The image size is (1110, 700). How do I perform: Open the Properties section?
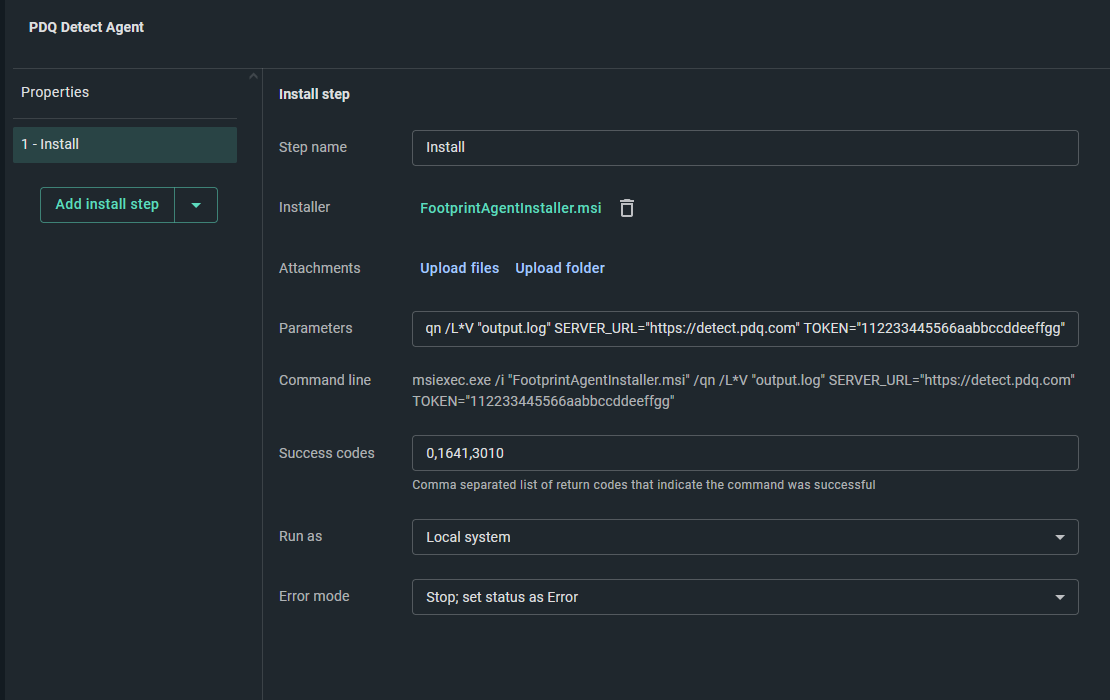[x=55, y=92]
